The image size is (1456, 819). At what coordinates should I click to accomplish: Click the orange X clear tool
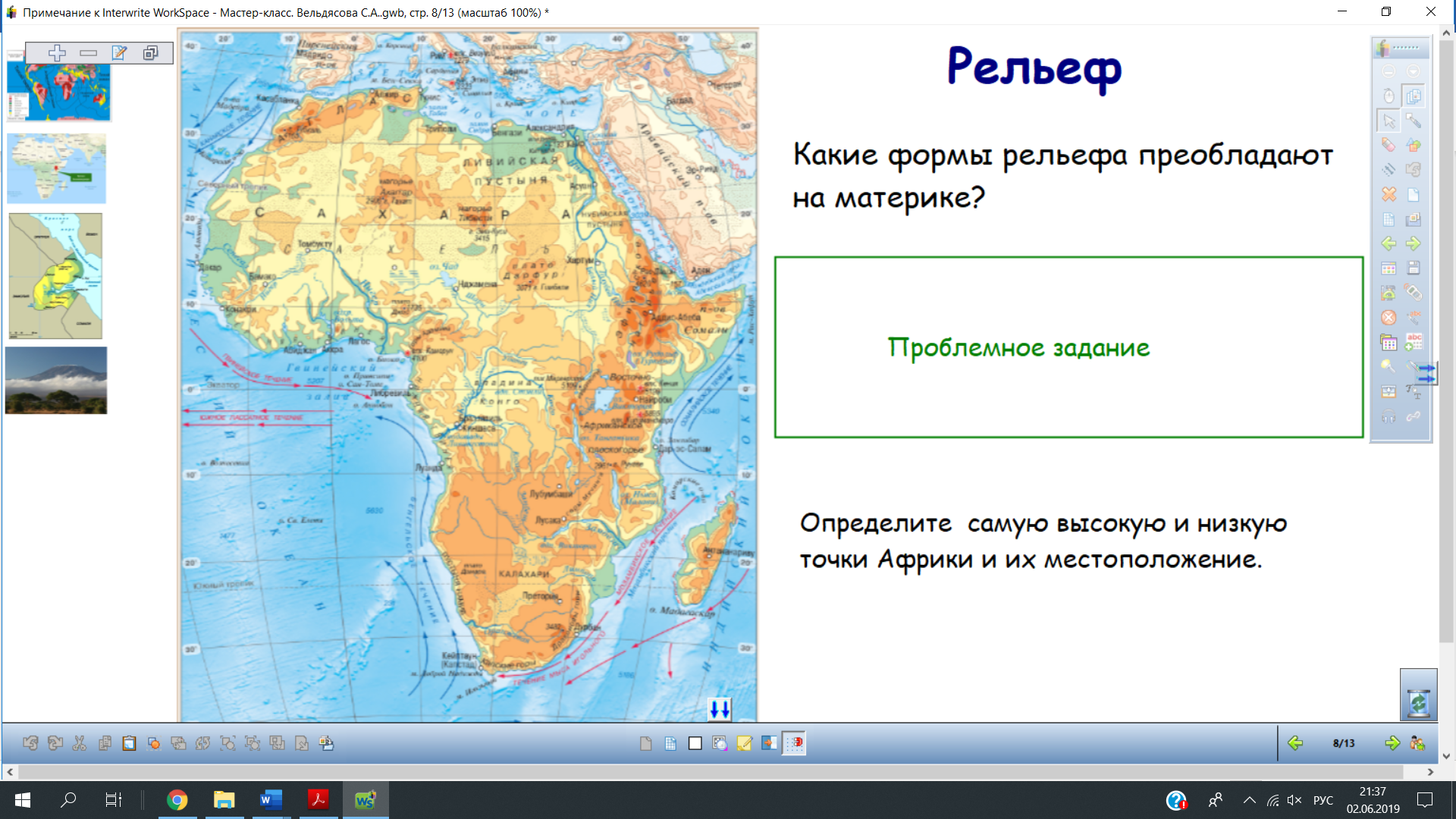1389,194
